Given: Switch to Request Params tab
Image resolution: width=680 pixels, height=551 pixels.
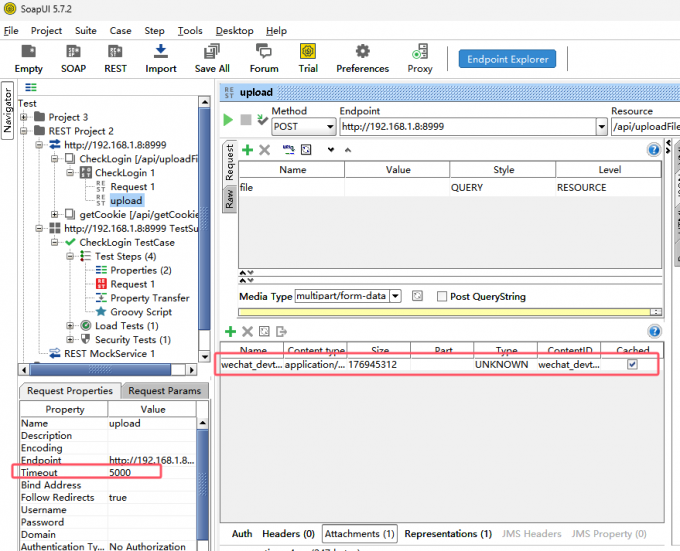Looking at the screenshot, I should click(x=165, y=391).
